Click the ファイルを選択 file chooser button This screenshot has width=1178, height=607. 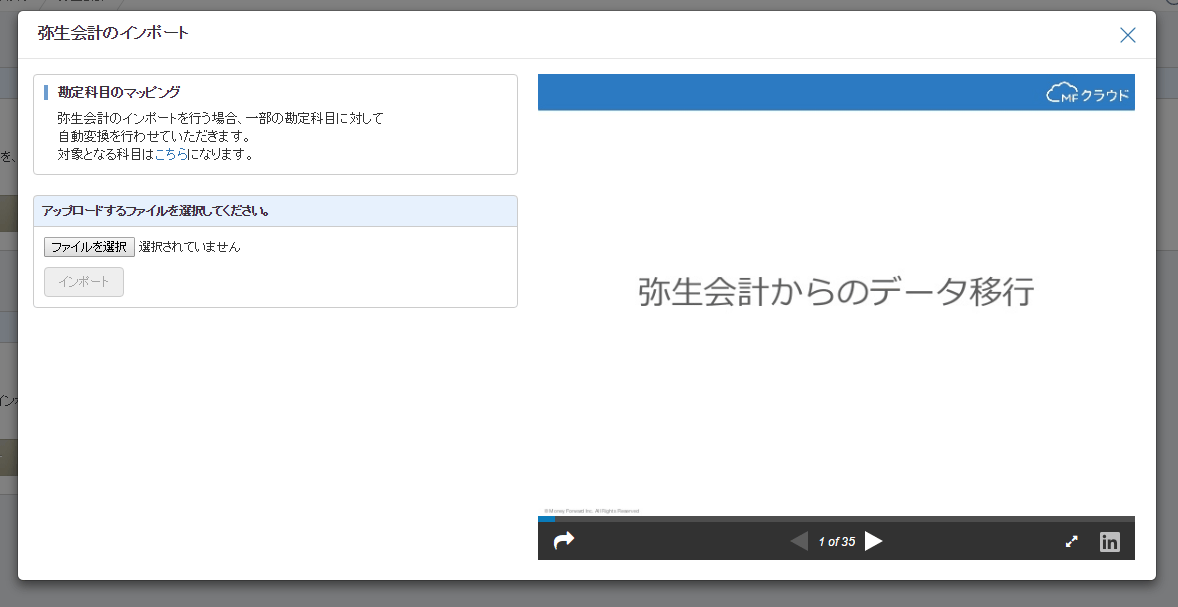pyautogui.click(x=89, y=246)
